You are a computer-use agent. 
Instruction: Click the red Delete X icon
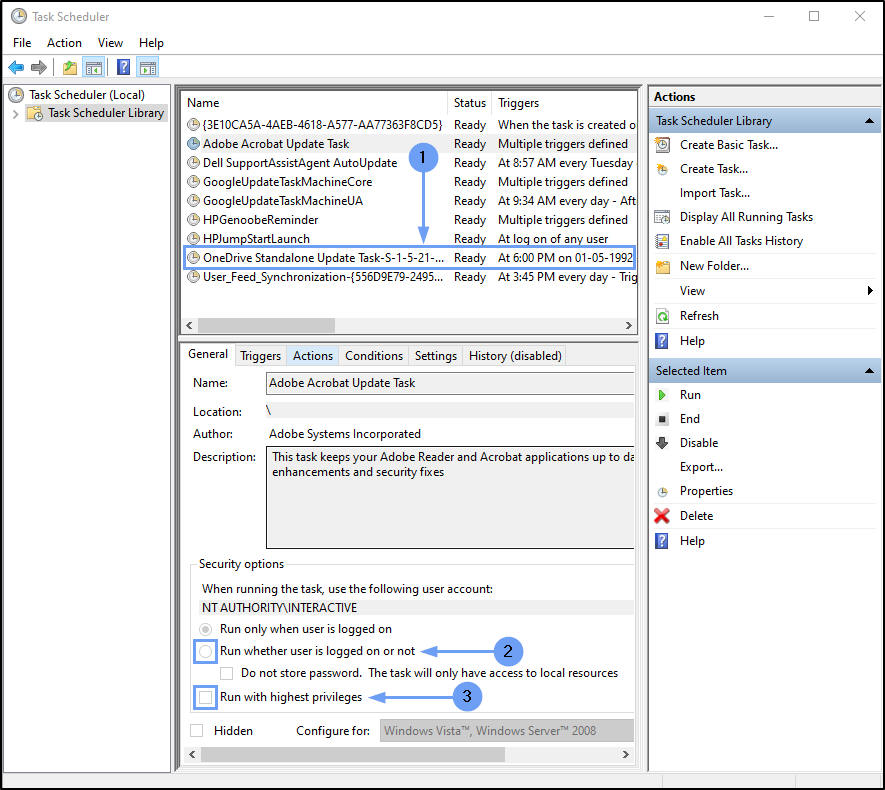[662, 516]
